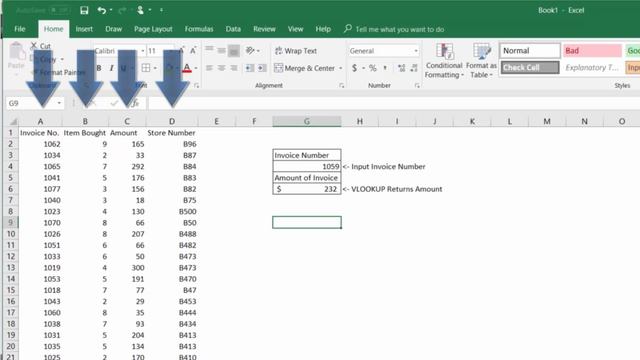Decrease the font size with the small A

tap(193, 51)
